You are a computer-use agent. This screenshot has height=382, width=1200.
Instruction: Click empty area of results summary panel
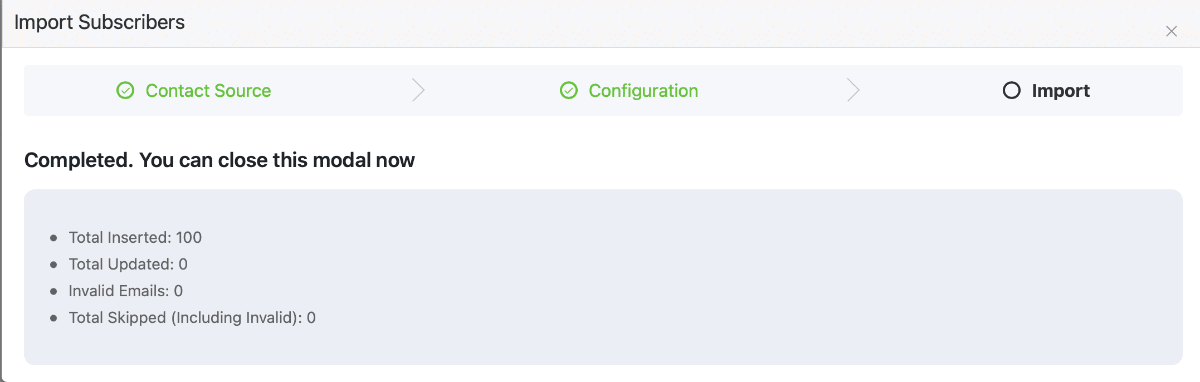[750, 278]
